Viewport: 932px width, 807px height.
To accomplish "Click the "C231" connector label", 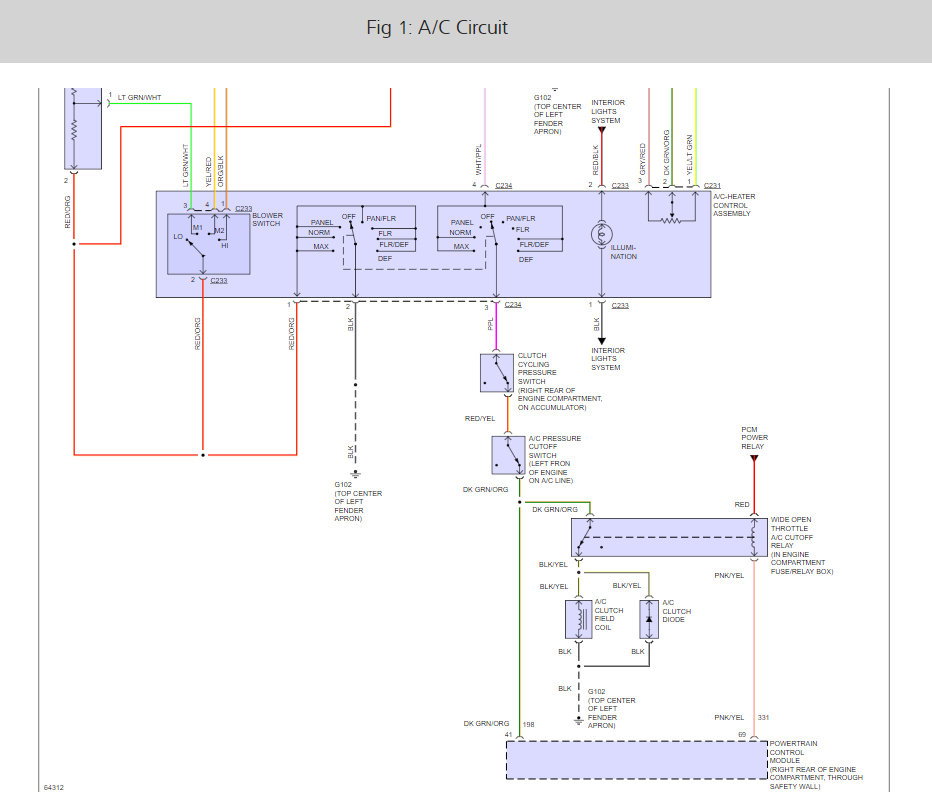I will 712,185.
